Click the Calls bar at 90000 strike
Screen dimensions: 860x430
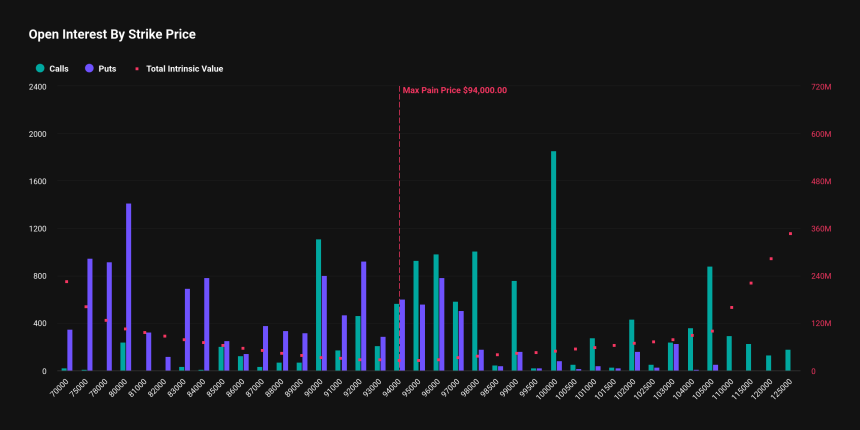(x=319, y=305)
